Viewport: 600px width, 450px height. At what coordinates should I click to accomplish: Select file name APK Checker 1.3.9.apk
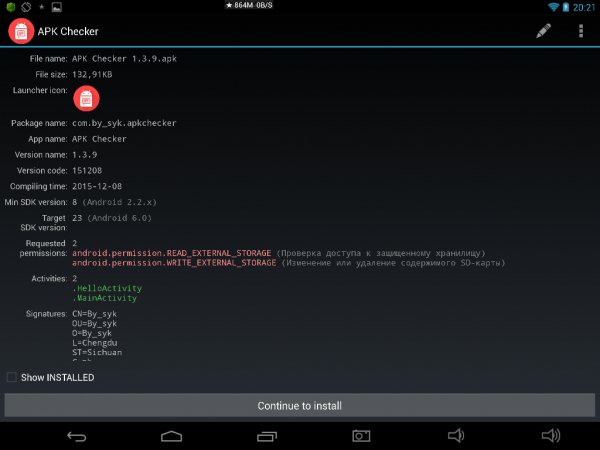pos(124,59)
